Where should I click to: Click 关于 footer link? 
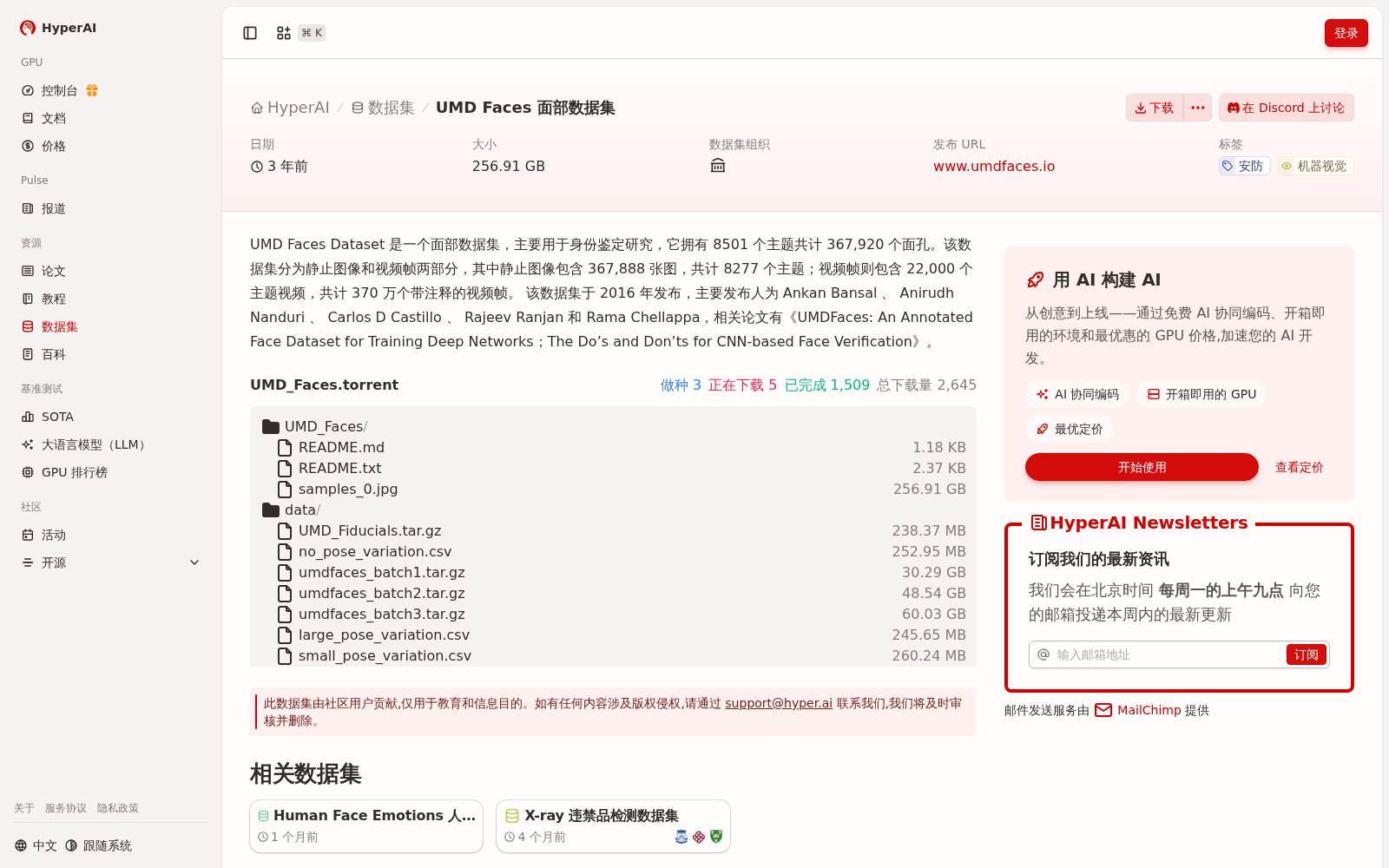24,808
